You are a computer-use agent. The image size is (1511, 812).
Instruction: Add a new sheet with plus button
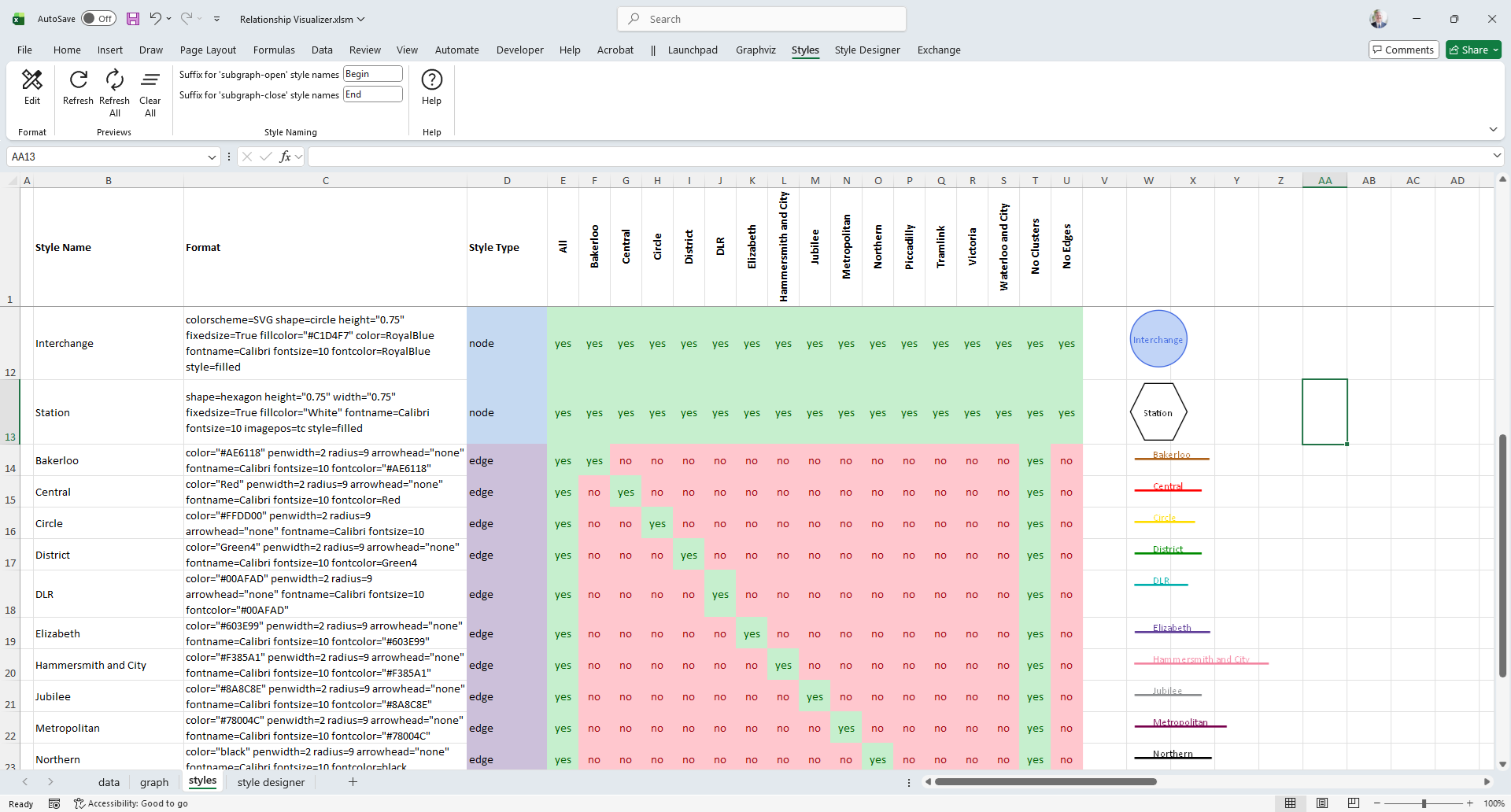click(353, 782)
